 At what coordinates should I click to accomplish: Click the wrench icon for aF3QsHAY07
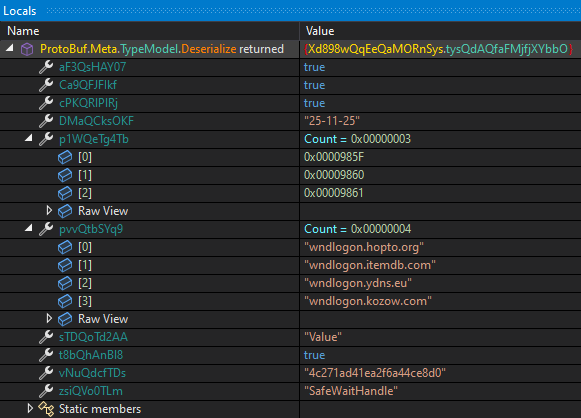click(46, 67)
